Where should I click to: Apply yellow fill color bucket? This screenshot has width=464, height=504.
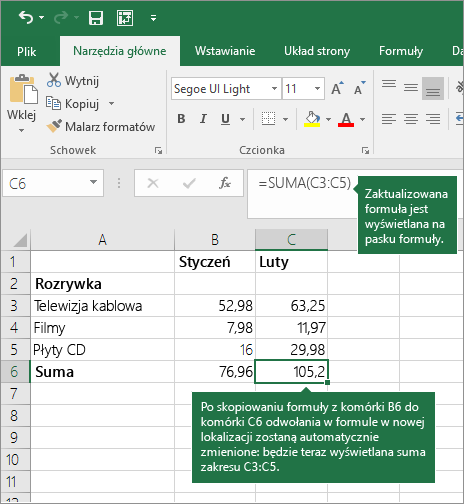tap(312, 119)
